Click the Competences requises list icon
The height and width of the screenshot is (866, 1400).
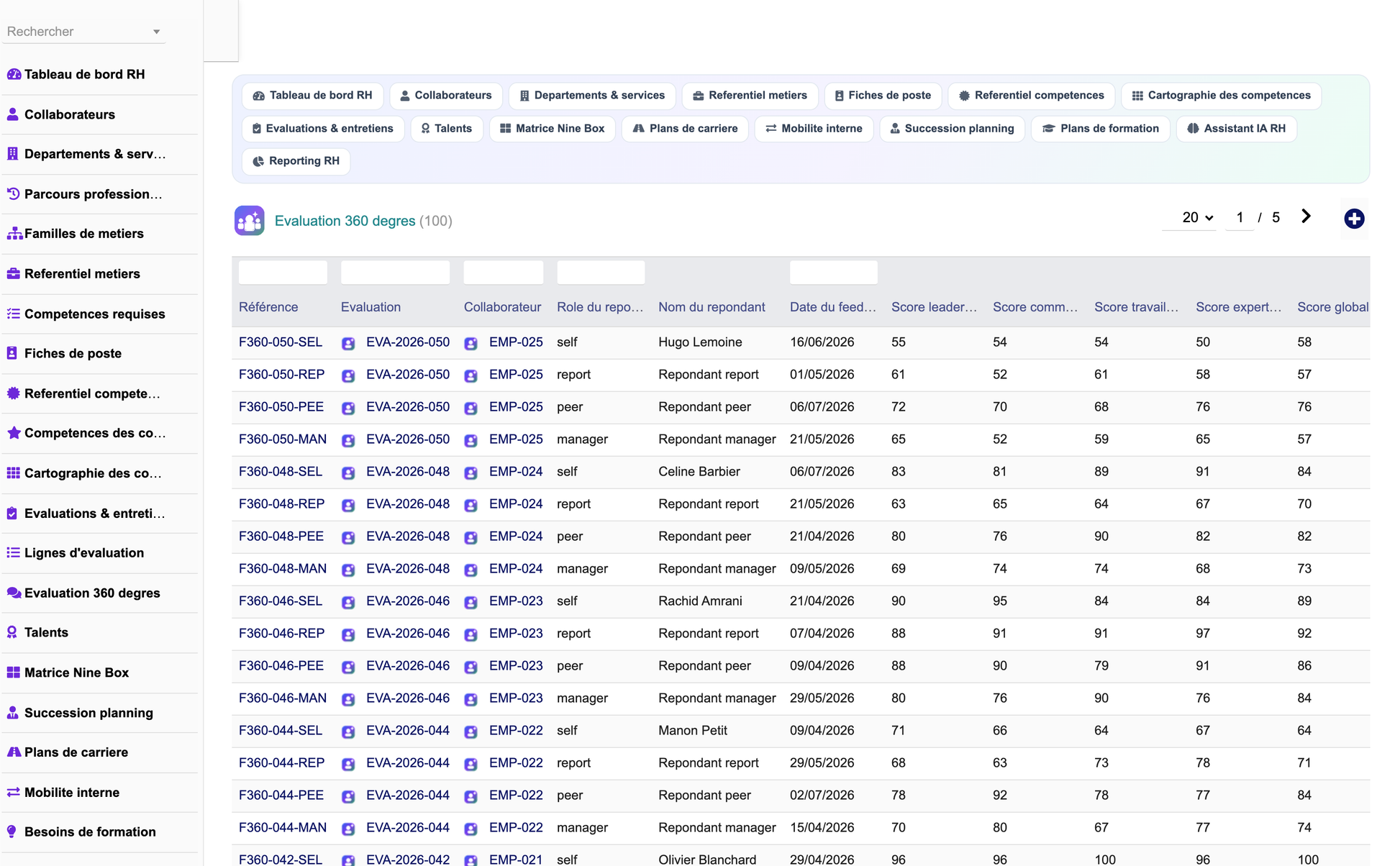(x=13, y=314)
